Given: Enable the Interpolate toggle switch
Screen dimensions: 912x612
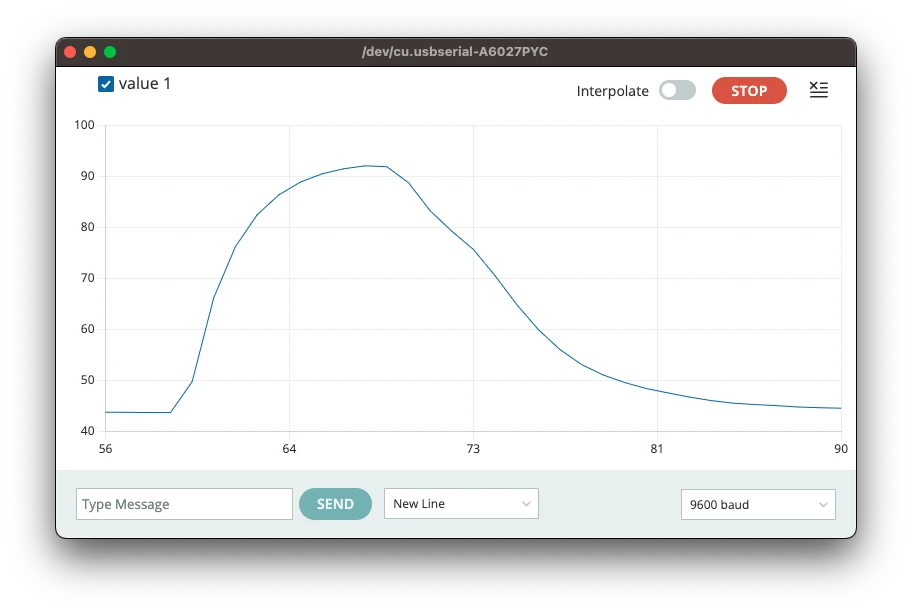Looking at the screenshot, I should 677,91.
